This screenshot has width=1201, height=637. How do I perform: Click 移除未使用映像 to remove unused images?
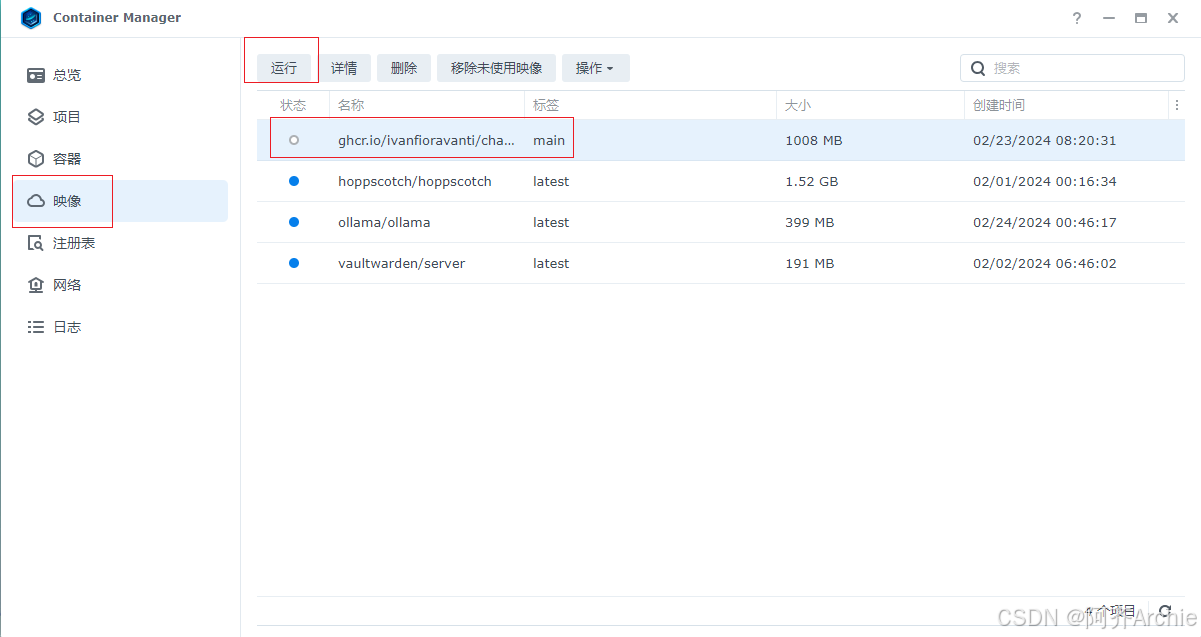pyautogui.click(x=496, y=67)
